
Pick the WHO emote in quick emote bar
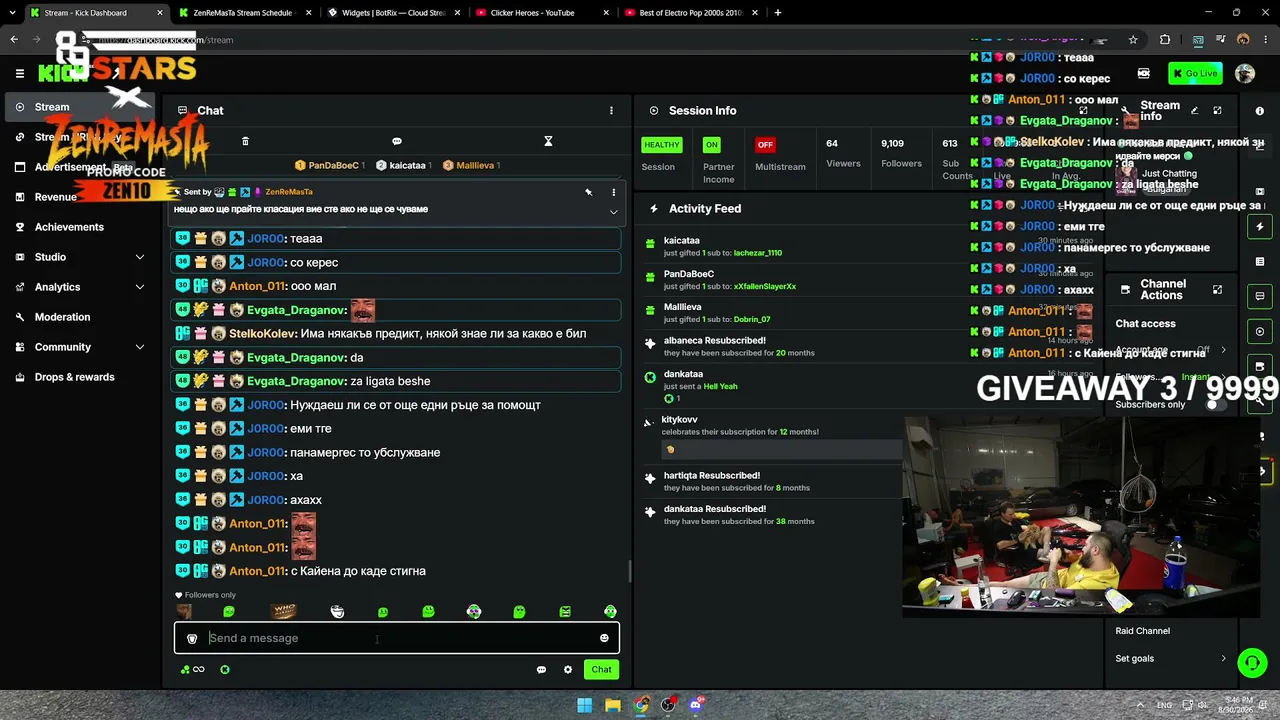[x=285, y=611]
